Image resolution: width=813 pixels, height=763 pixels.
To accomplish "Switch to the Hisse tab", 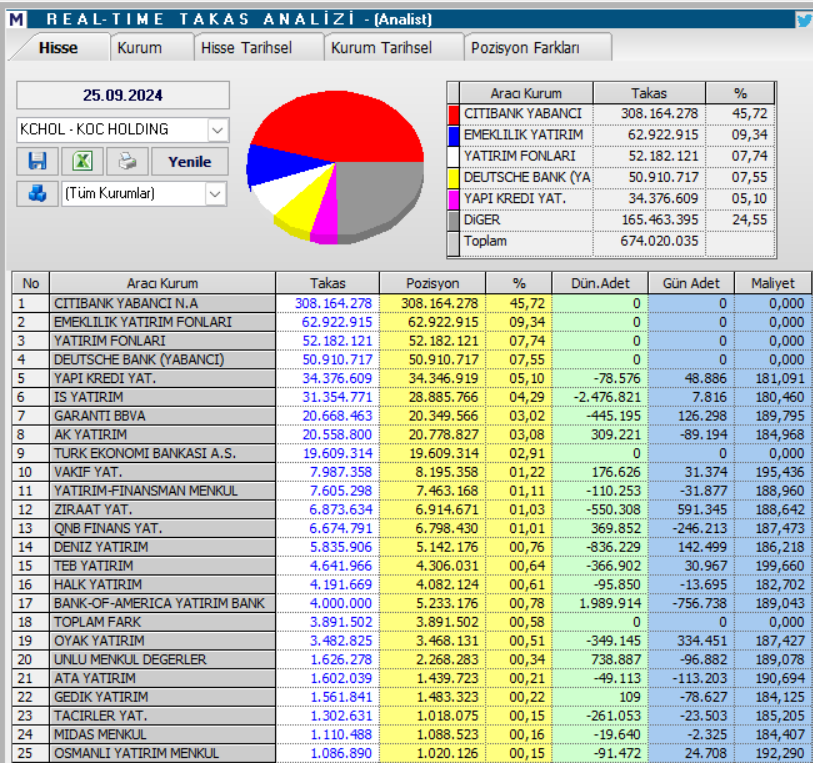I will tap(58, 48).
